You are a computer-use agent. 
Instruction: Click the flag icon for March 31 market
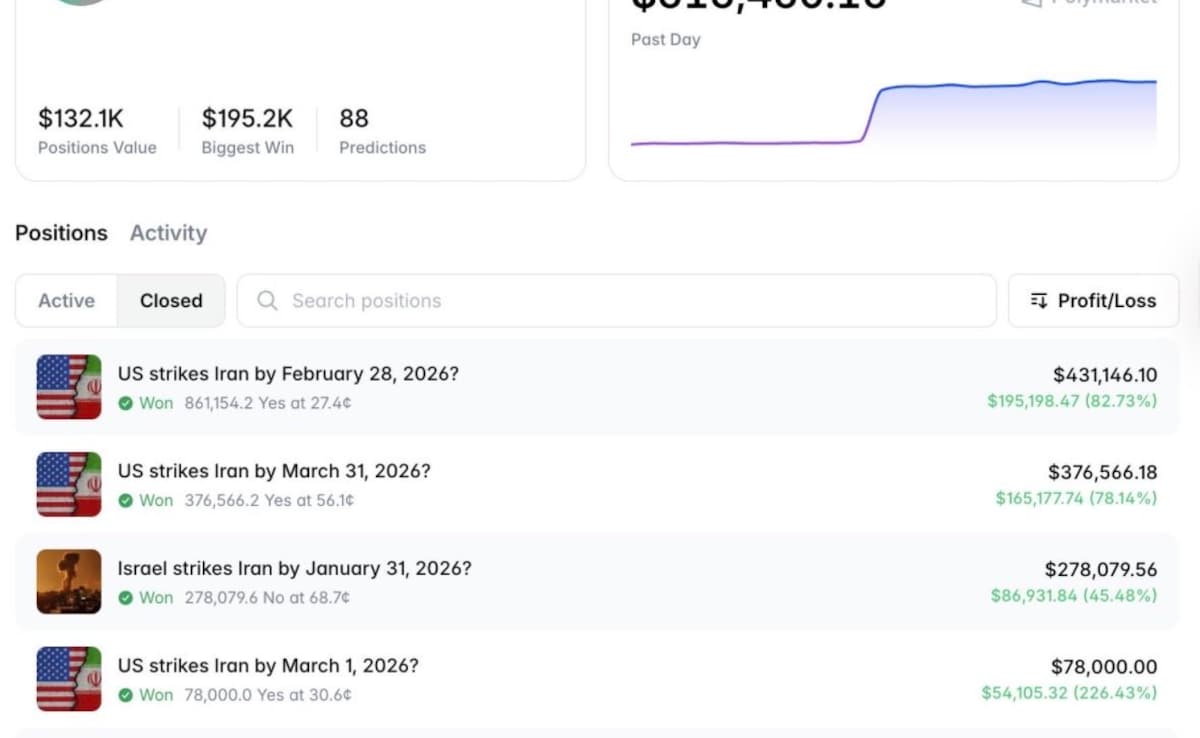pos(69,484)
